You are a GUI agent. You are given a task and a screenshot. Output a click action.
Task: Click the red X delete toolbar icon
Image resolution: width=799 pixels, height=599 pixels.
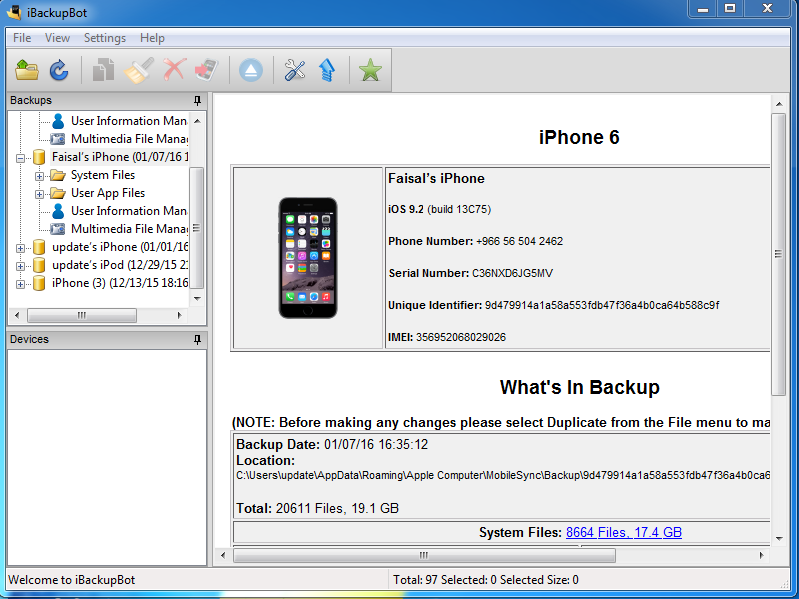pyautogui.click(x=174, y=70)
